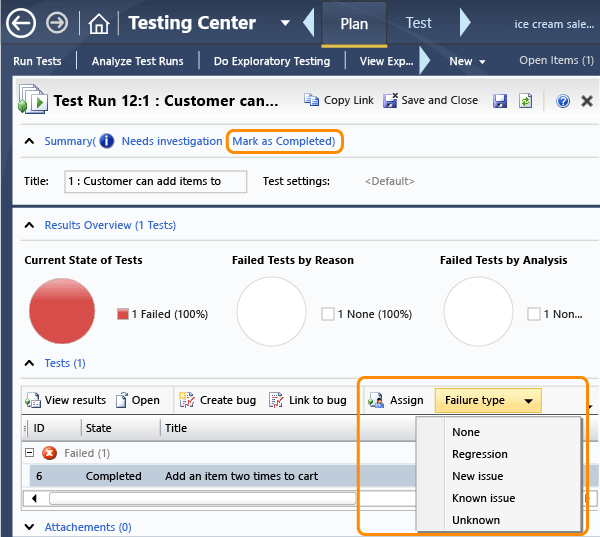Click the summary info icon
Image resolution: width=600 pixels, height=537 pixels.
[106, 141]
